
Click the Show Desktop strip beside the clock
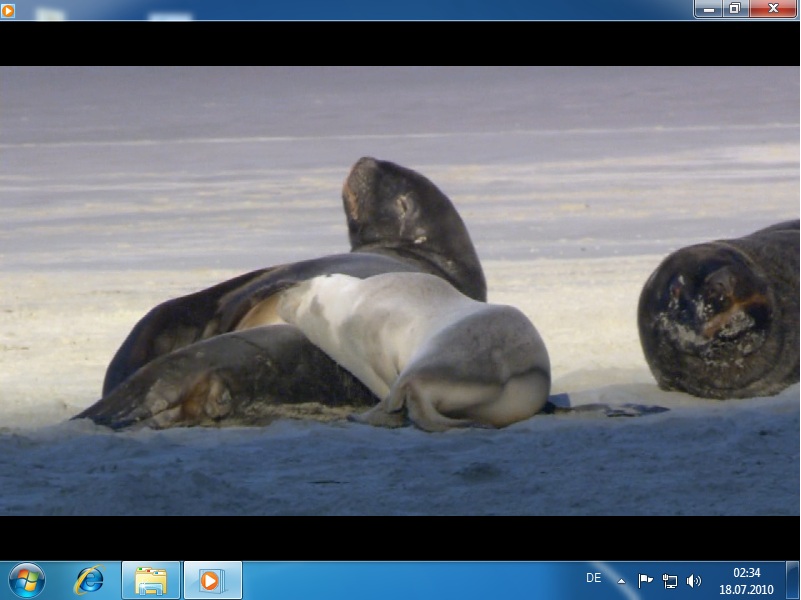point(792,580)
